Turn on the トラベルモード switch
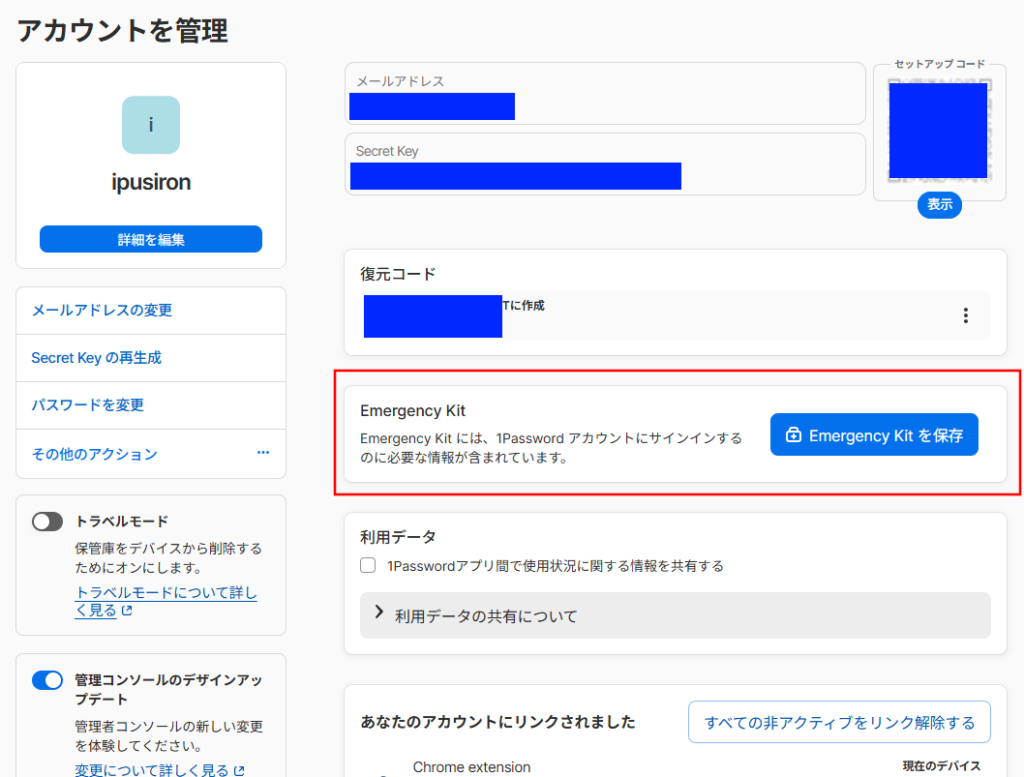Image resolution: width=1024 pixels, height=777 pixels. [48, 522]
